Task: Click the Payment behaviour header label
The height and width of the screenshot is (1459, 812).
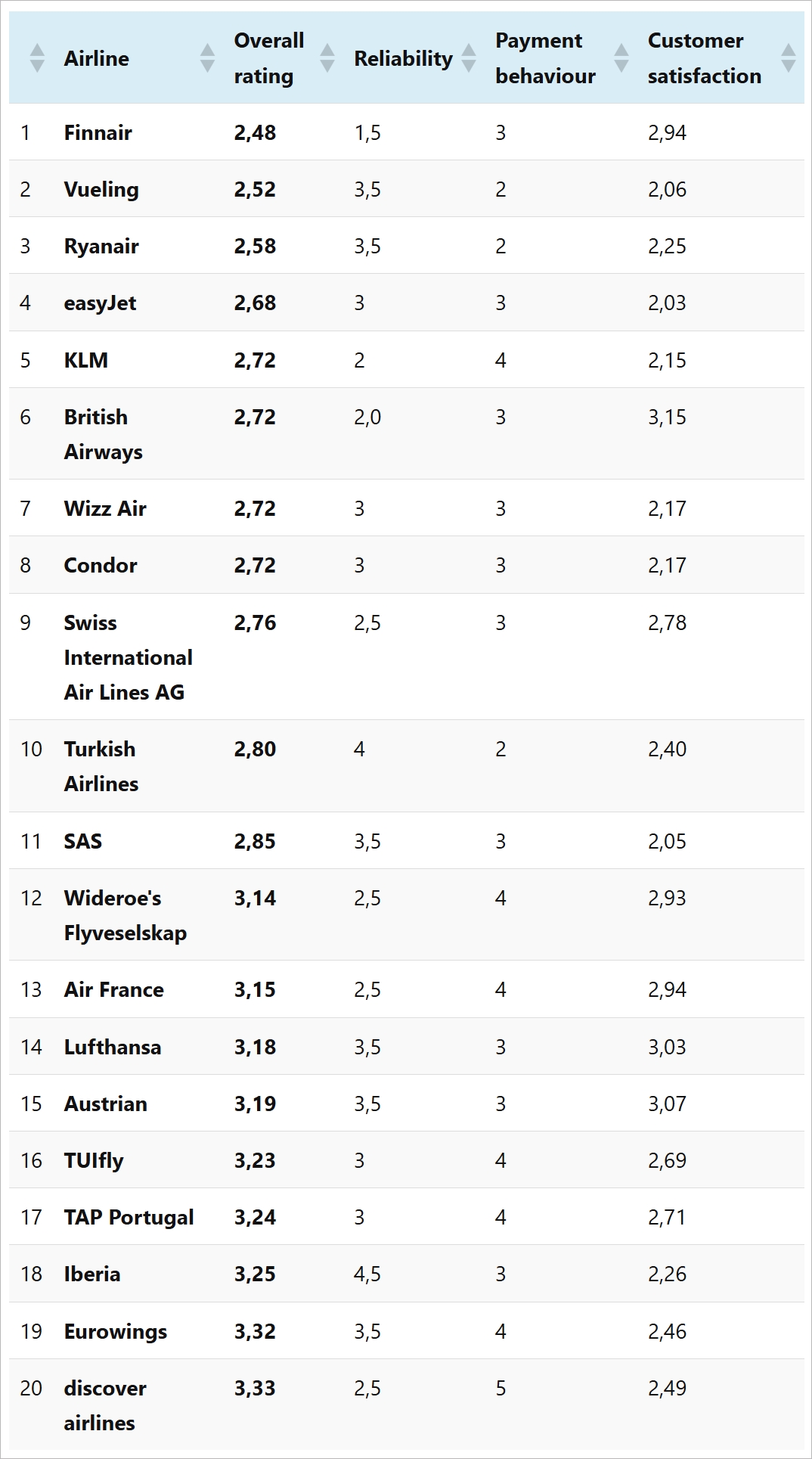Action: click(x=545, y=58)
